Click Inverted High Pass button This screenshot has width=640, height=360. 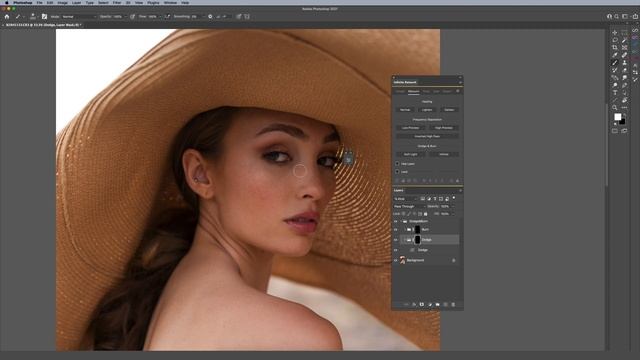427,136
